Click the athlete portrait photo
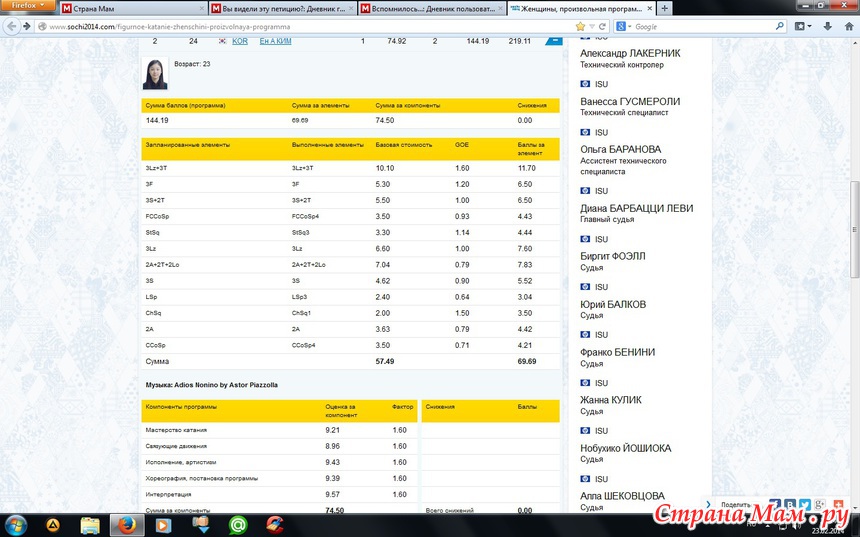Image resolution: width=860 pixels, height=537 pixels. [x=155, y=74]
